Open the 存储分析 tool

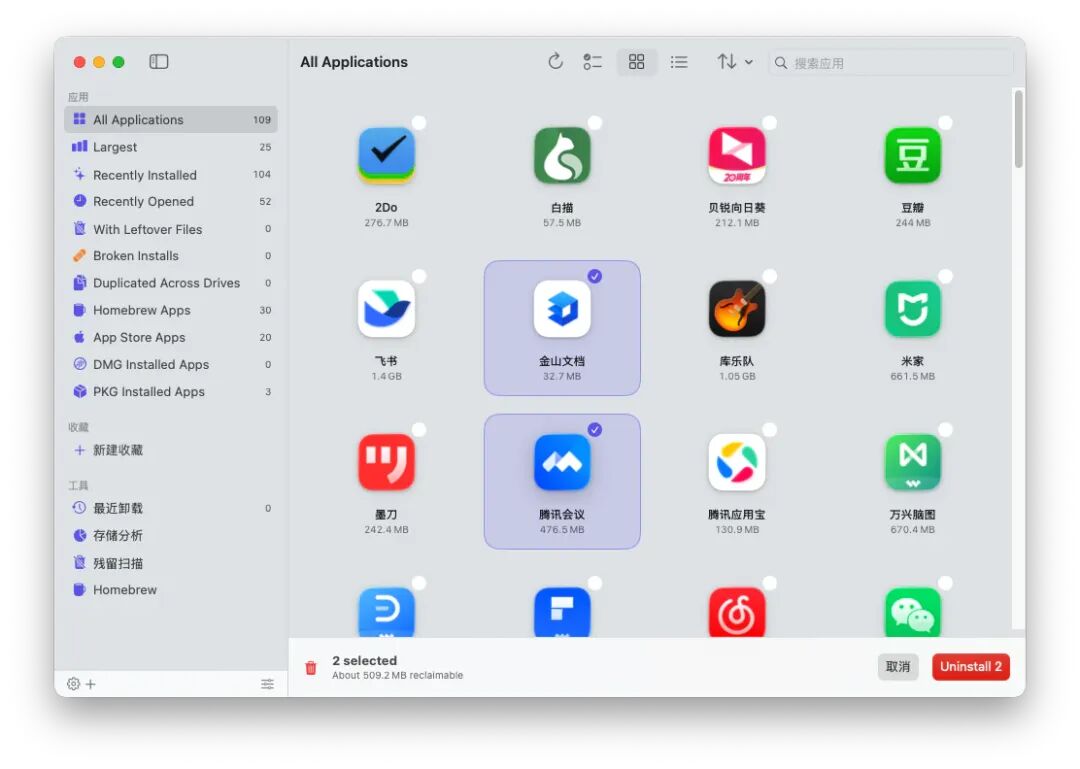(x=171, y=535)
